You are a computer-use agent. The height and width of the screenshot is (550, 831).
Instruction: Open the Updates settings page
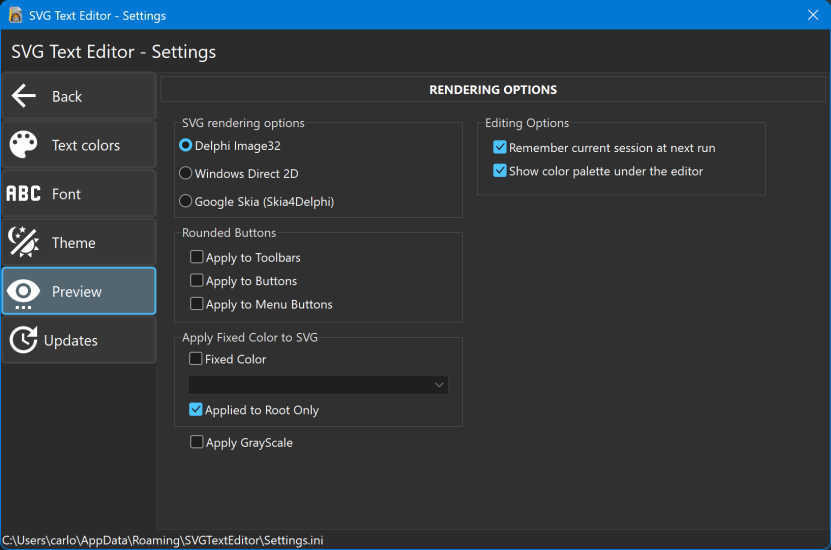tap(79, 340)
